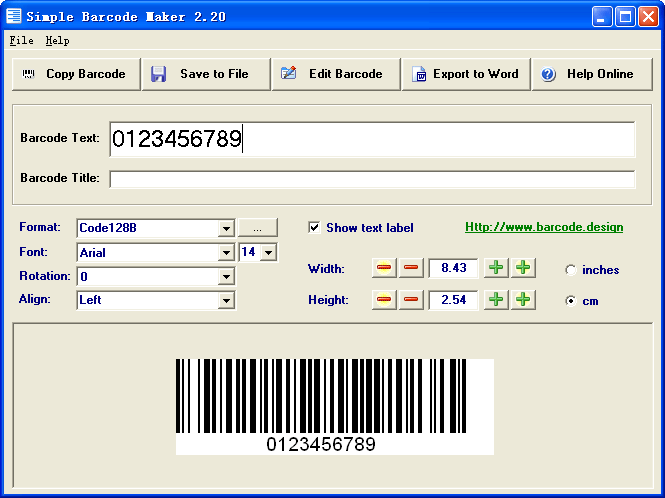
Task: Click the highlighted large minus icon for Height
Action: (x=384, y=300)
